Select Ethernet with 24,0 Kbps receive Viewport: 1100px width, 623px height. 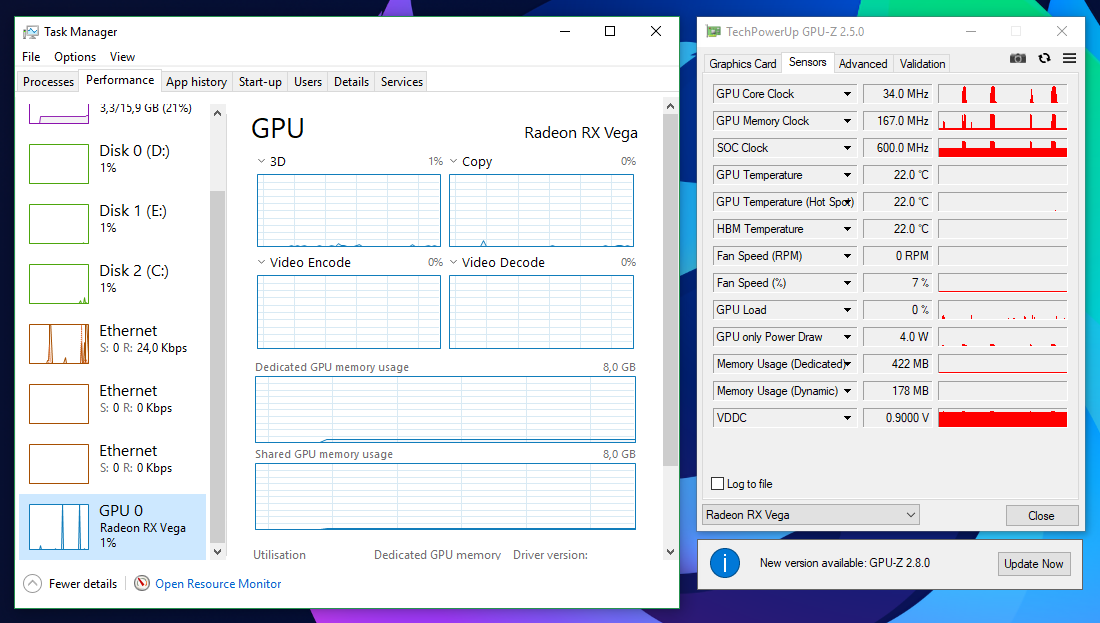click(112, 343)
